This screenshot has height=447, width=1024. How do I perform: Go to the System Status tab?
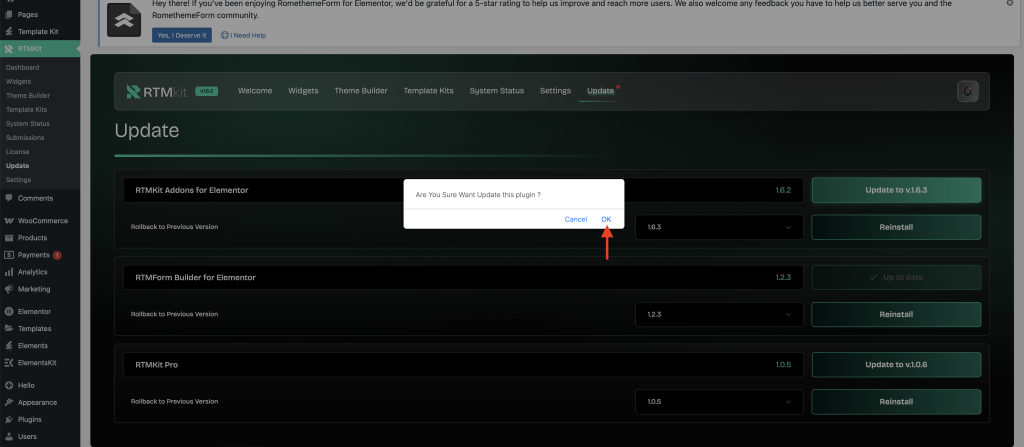point(496,91)
